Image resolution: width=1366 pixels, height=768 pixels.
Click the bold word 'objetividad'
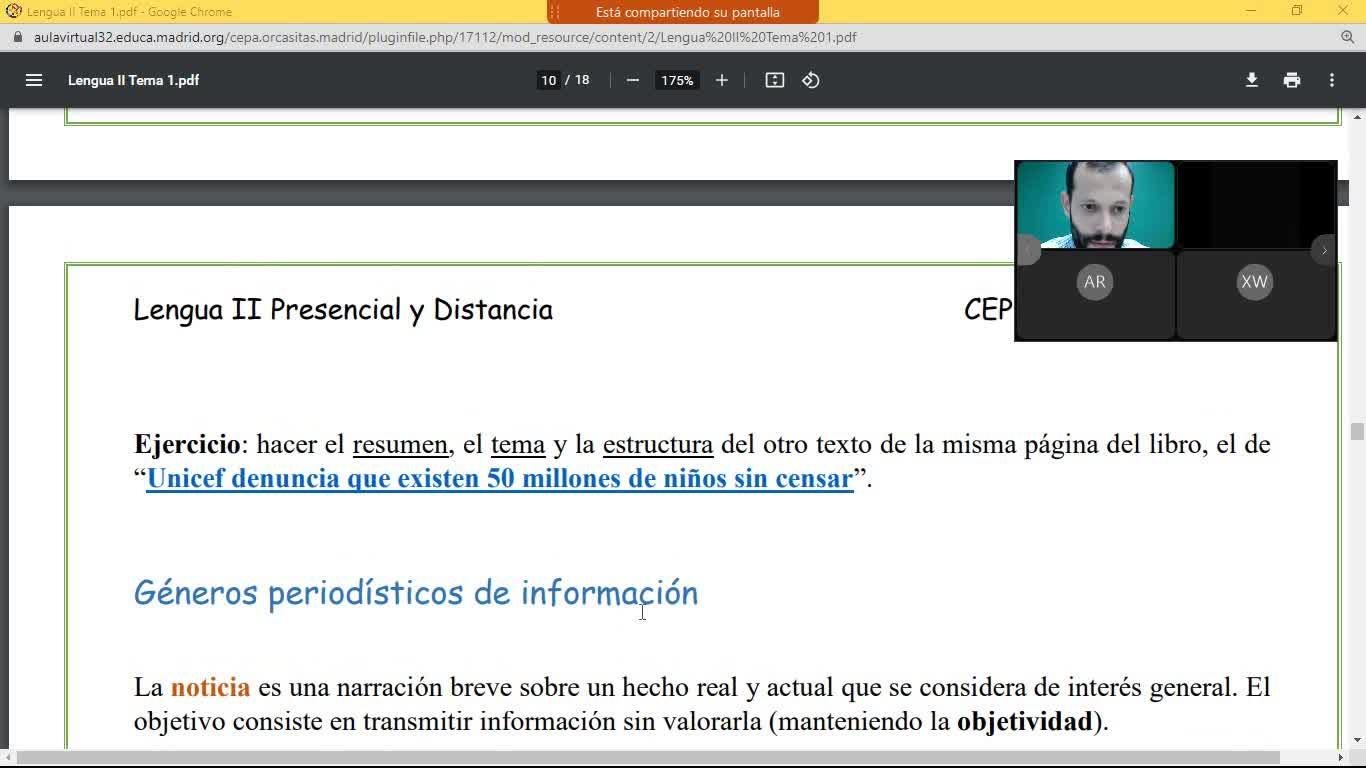pyautogui.click(x=1024, y=721)
